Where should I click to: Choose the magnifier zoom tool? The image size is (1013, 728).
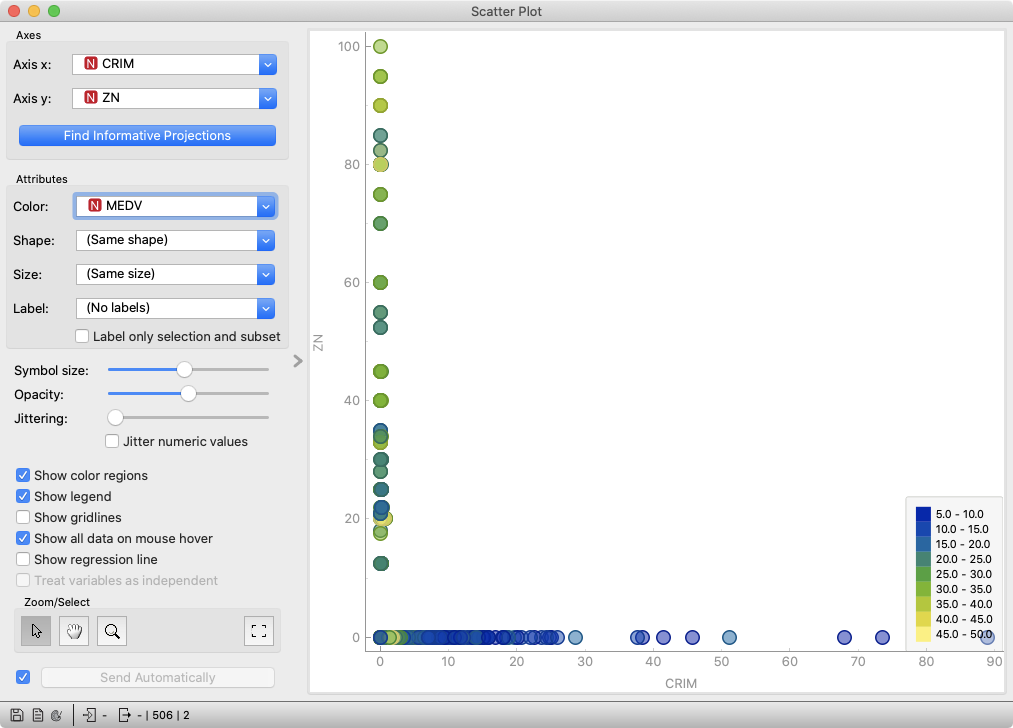click(x=110, y=631)
